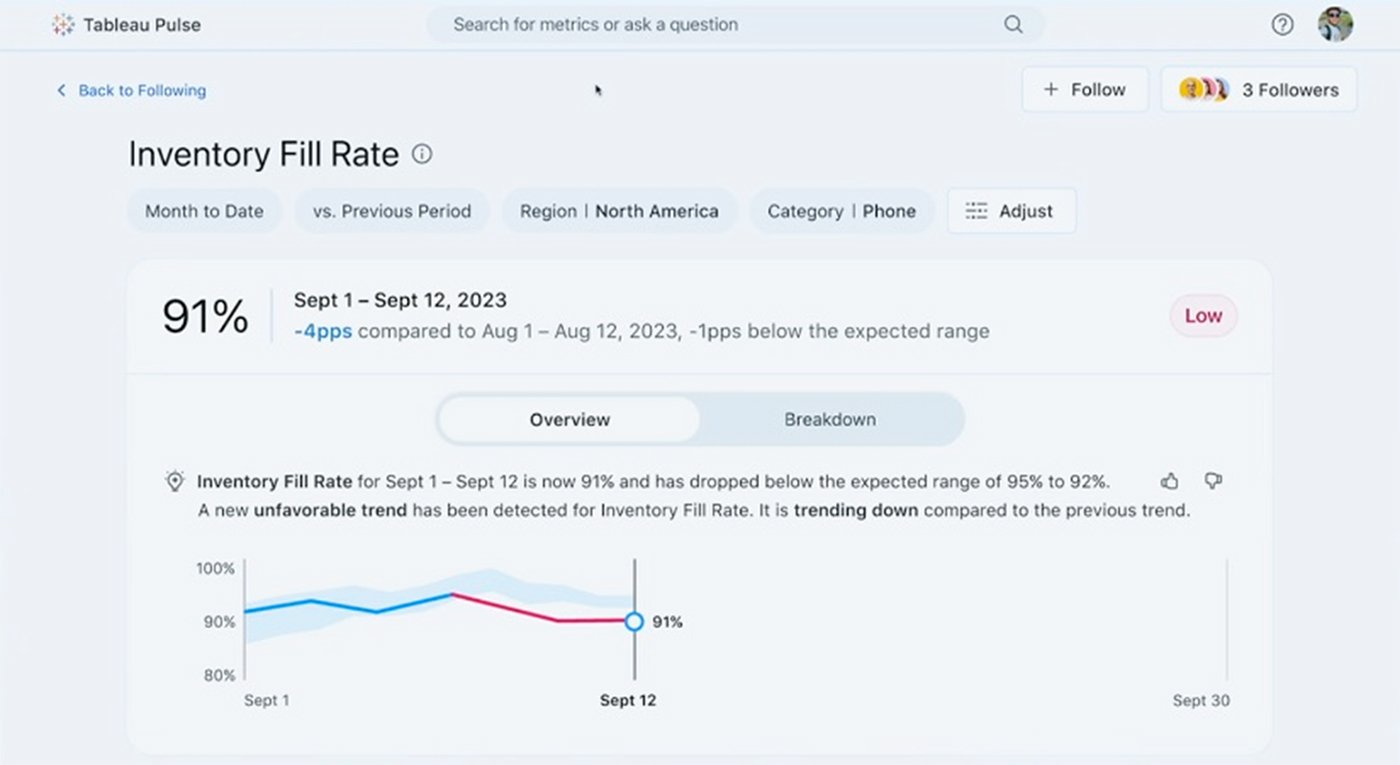Open the user profile avatar

pyautogui.click(x=1335, y=25)
